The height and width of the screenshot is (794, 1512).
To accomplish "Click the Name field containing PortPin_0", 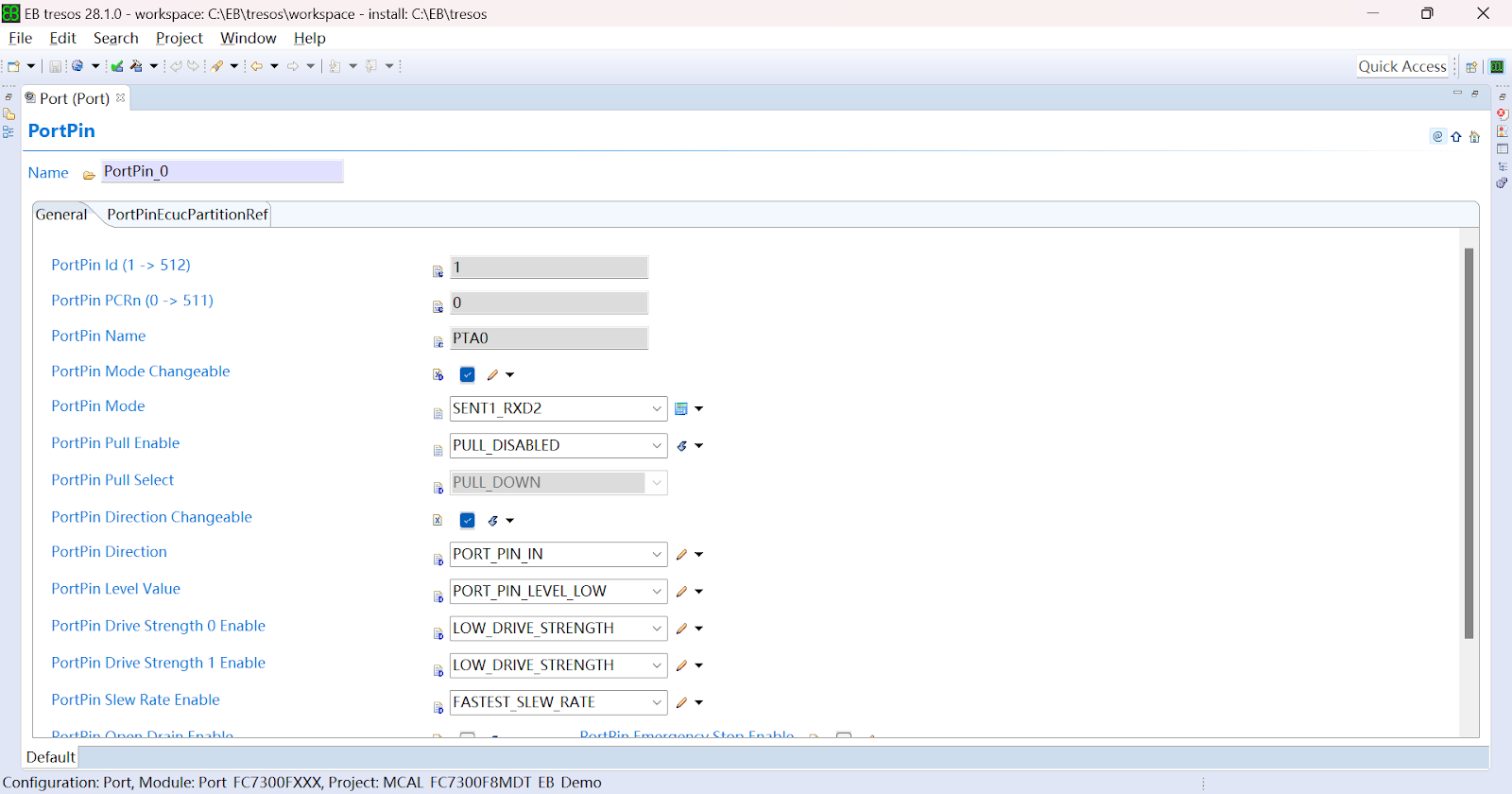I will (x=222, y=171).
